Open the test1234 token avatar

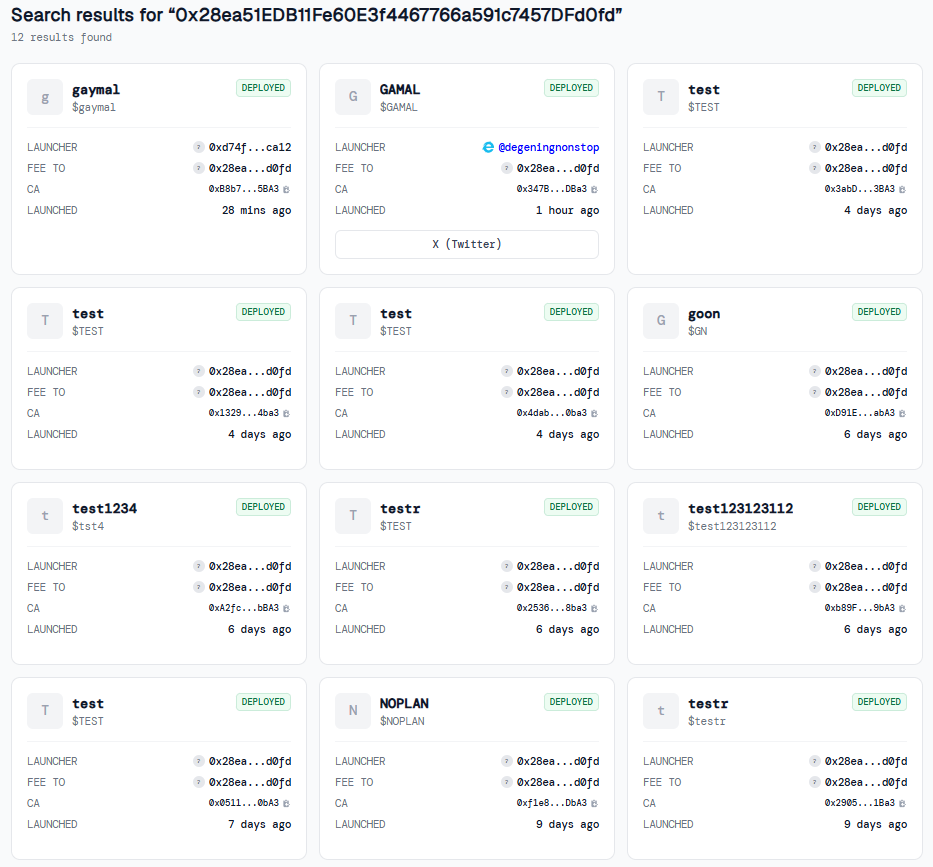pyautogui.click(x=45, y=516)
